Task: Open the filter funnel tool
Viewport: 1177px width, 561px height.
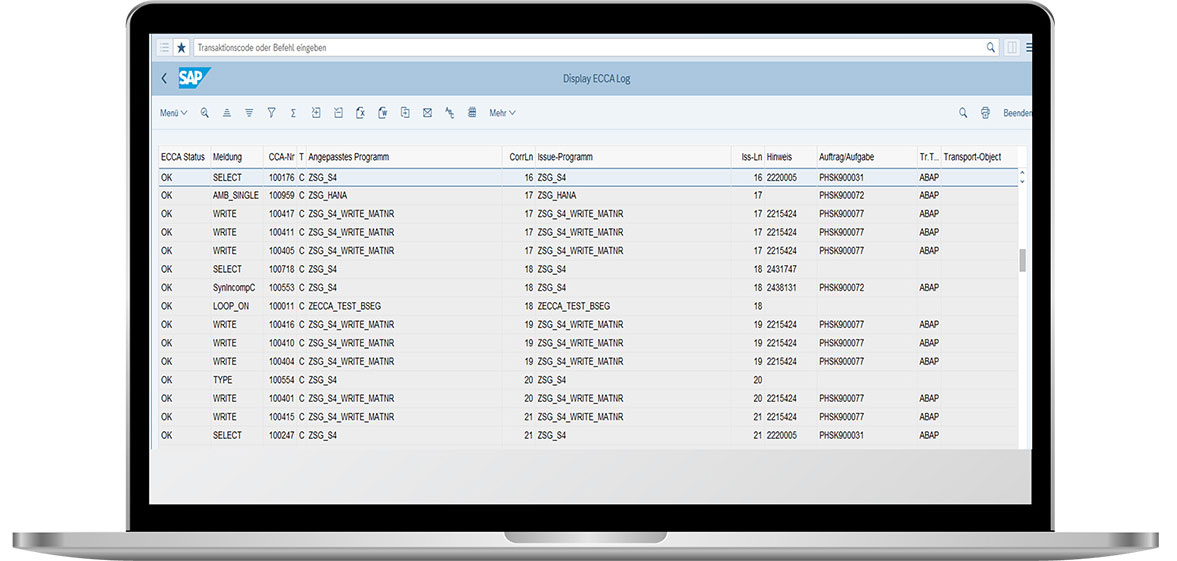Action: [271, 113]
